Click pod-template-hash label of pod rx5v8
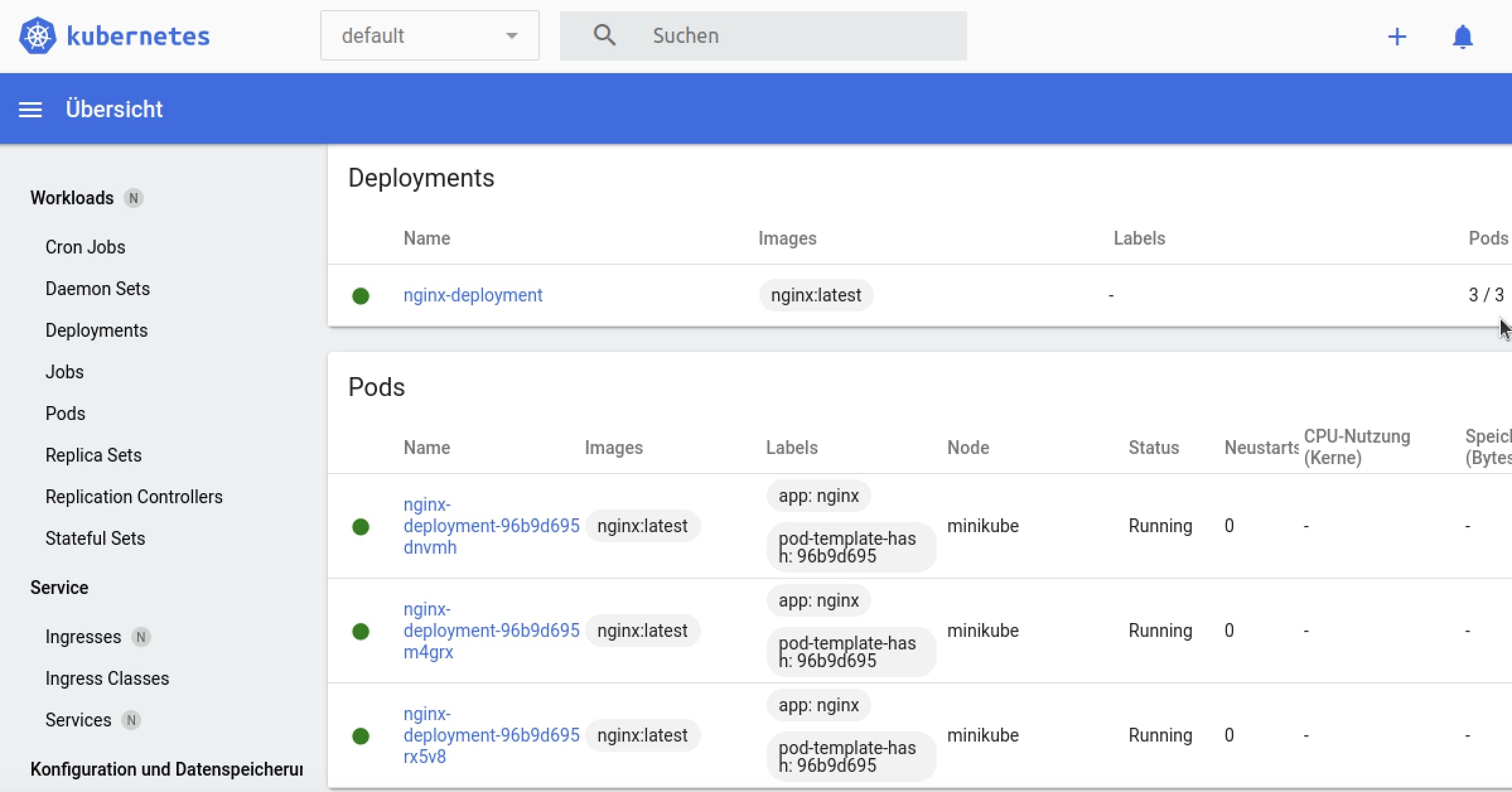 [851, 757]
